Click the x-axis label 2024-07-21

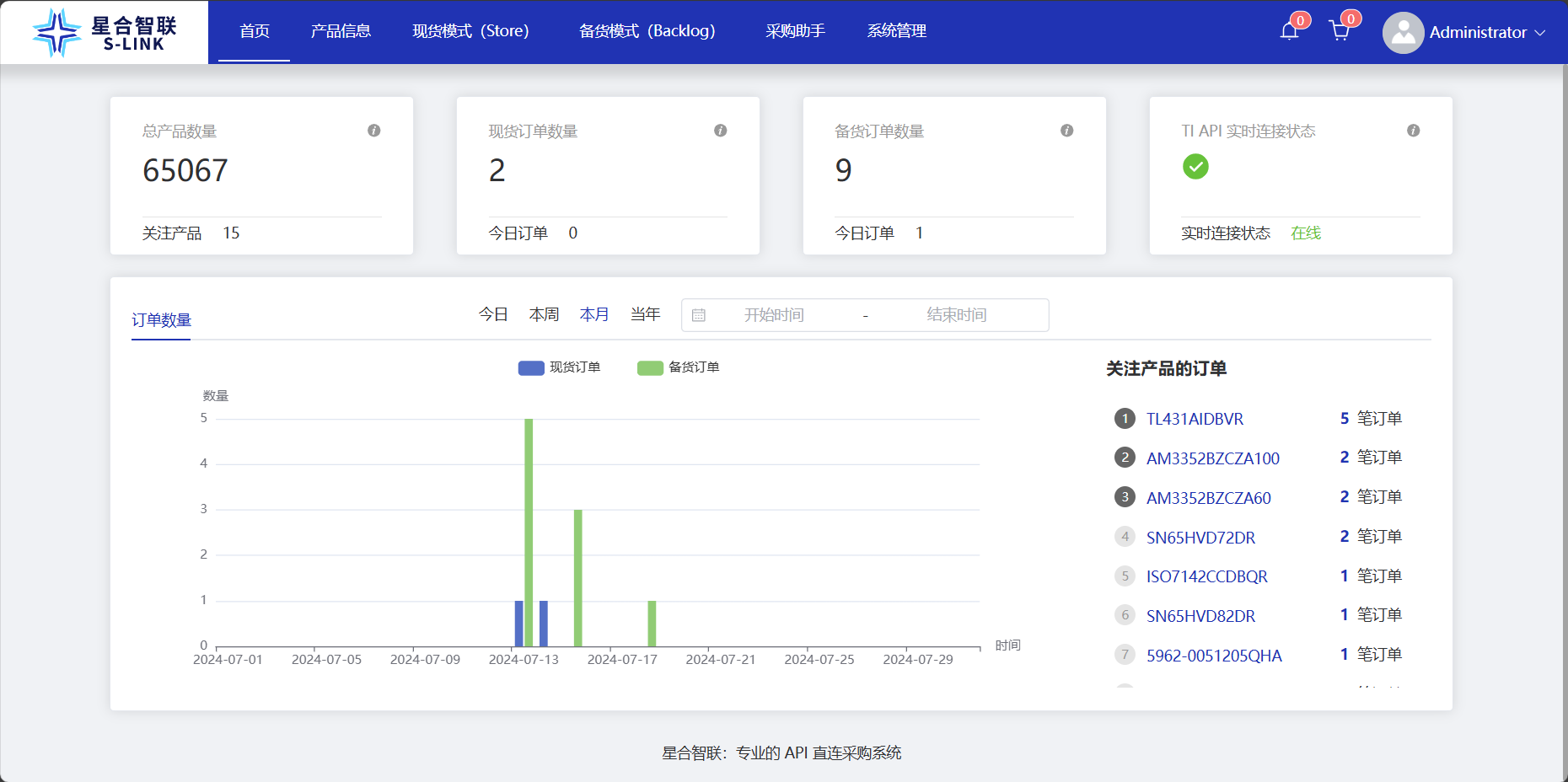[721, 660]
